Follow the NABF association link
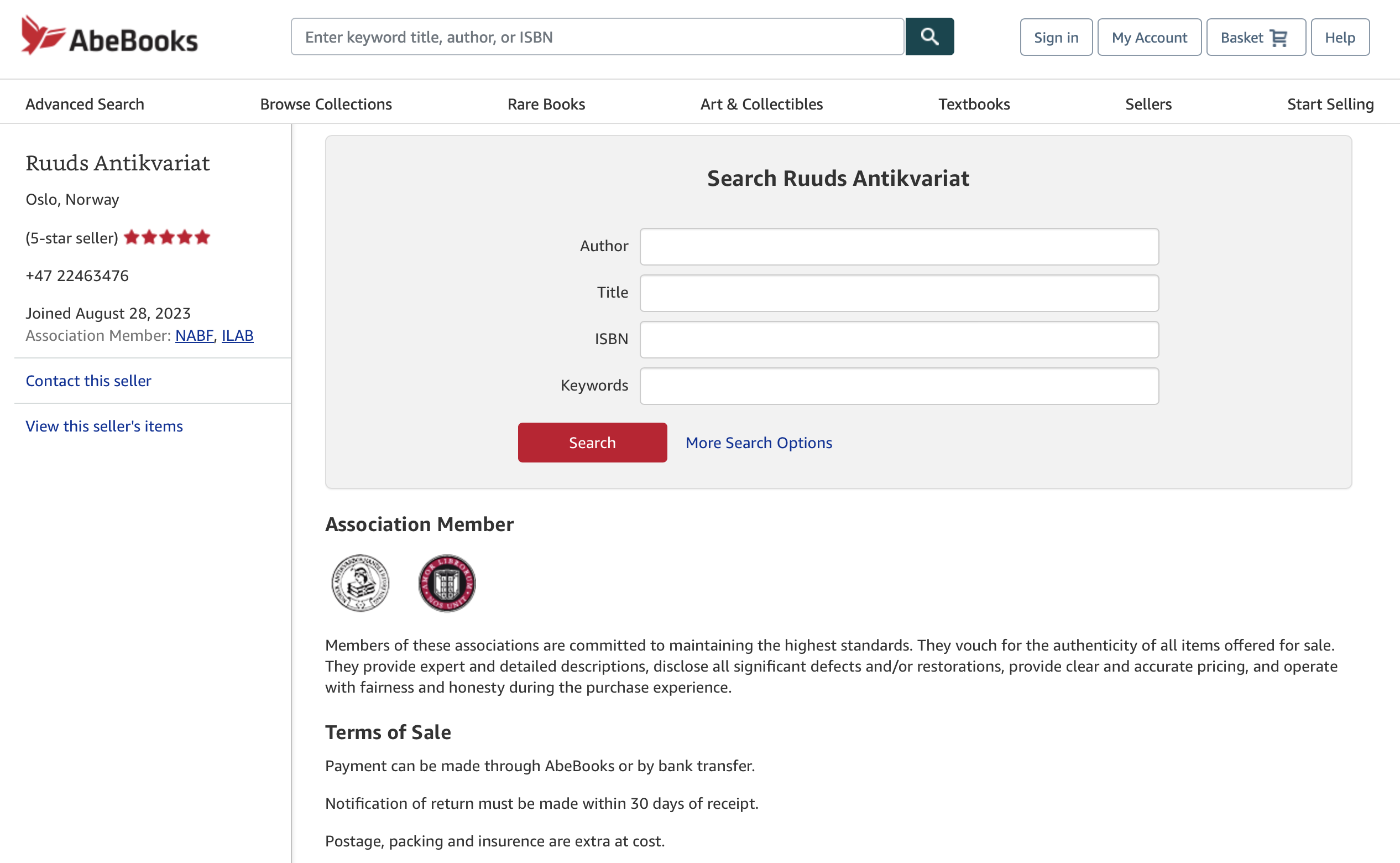Viewport: 1400px width, 863px height. point(195,336)
